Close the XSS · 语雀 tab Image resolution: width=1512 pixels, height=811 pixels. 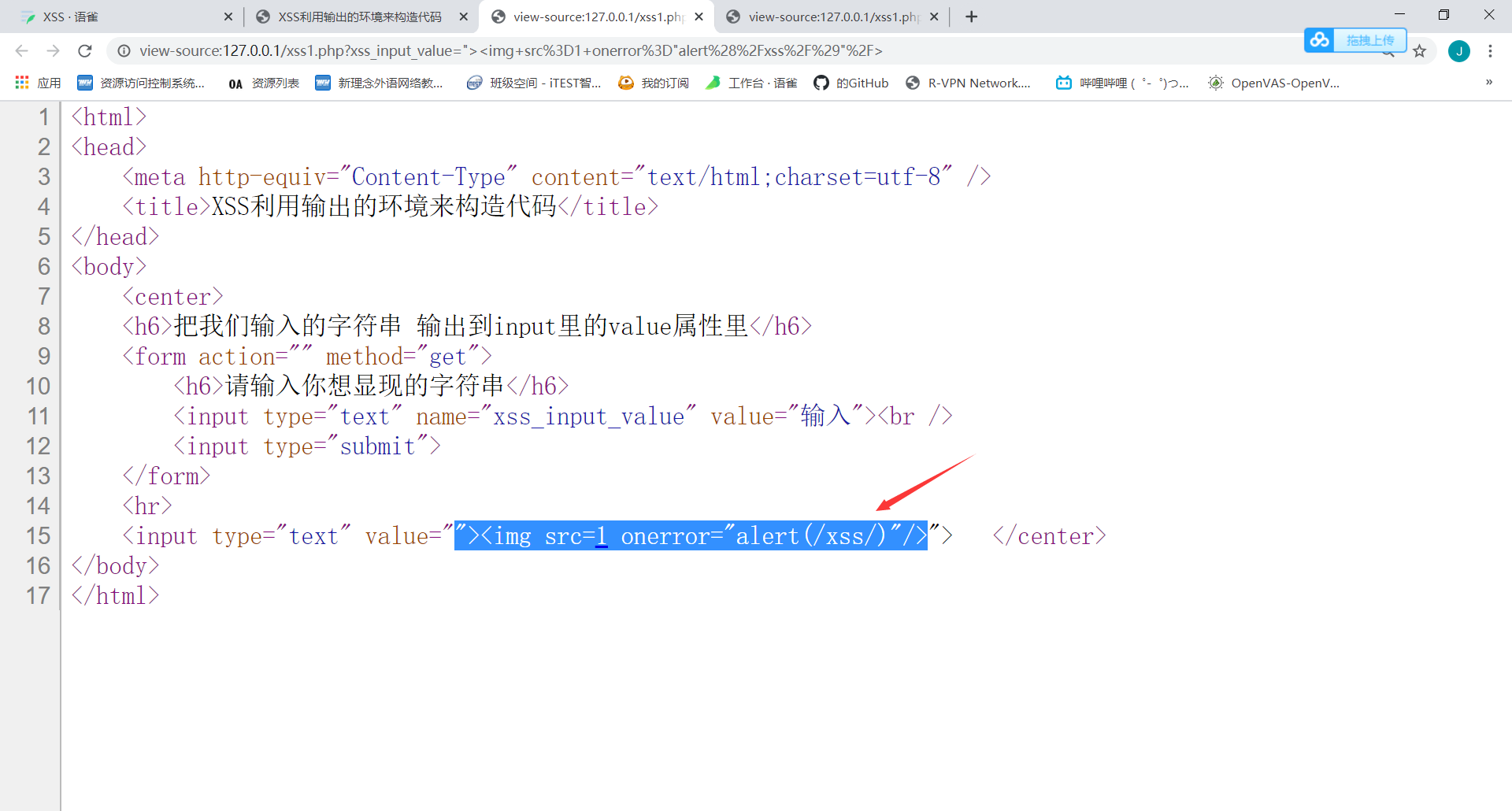click(x=228, y=17)
